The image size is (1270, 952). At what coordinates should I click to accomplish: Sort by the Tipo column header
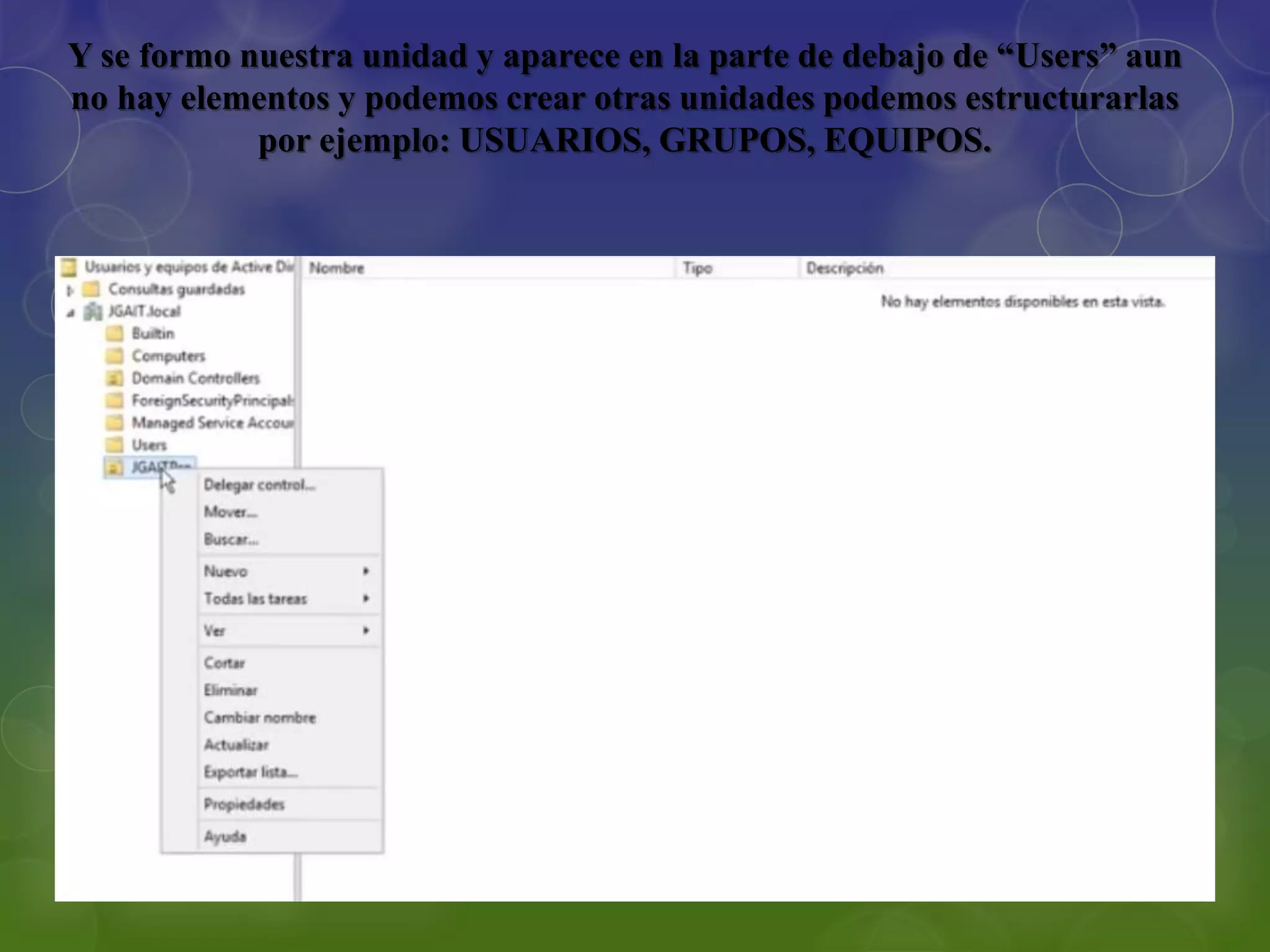pyautogui.click(x=737, y=268)
